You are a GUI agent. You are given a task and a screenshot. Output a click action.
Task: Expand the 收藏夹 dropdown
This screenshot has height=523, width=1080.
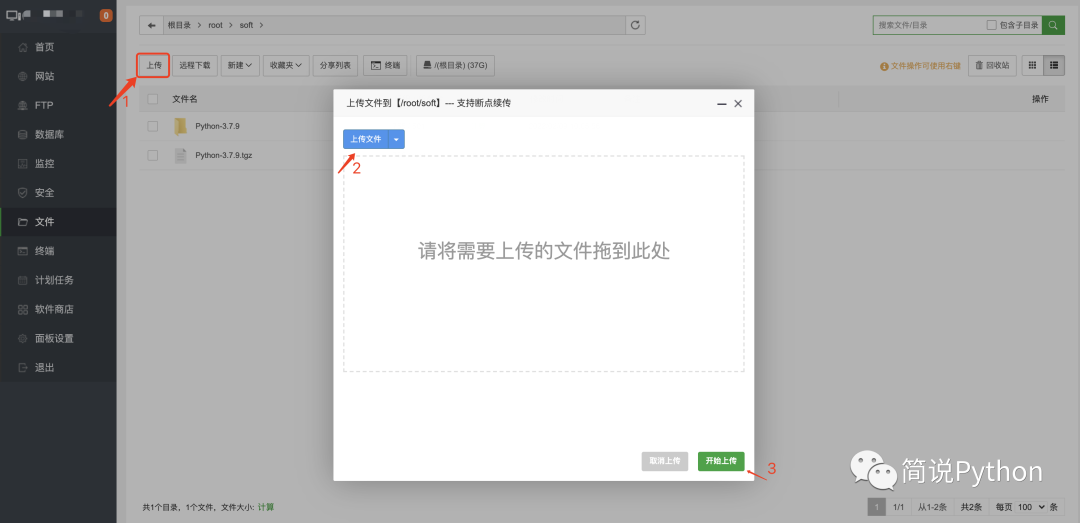pyautogui.click(x=286, y=65)
